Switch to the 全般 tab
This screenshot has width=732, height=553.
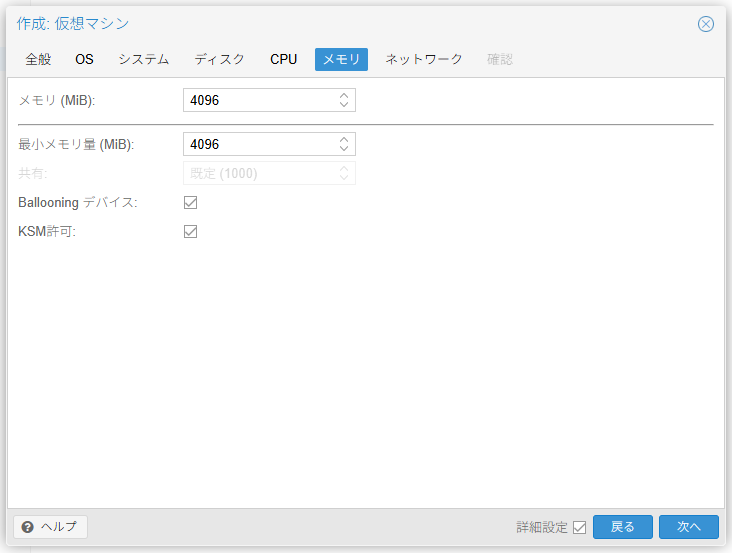(38, 59)
